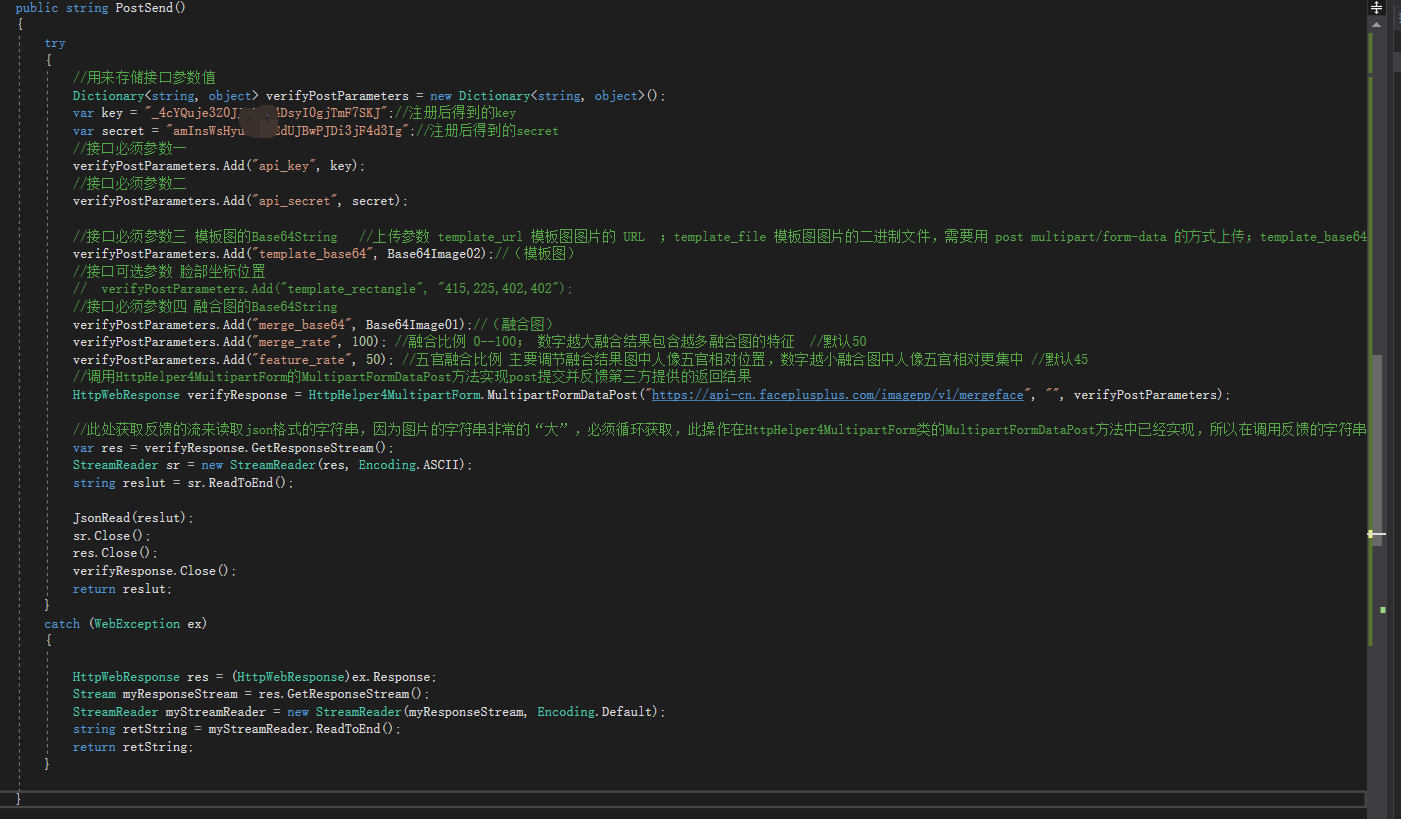1401x819 pixels.
Task: Click the WebException type in catch
Action: pos(137,624)
